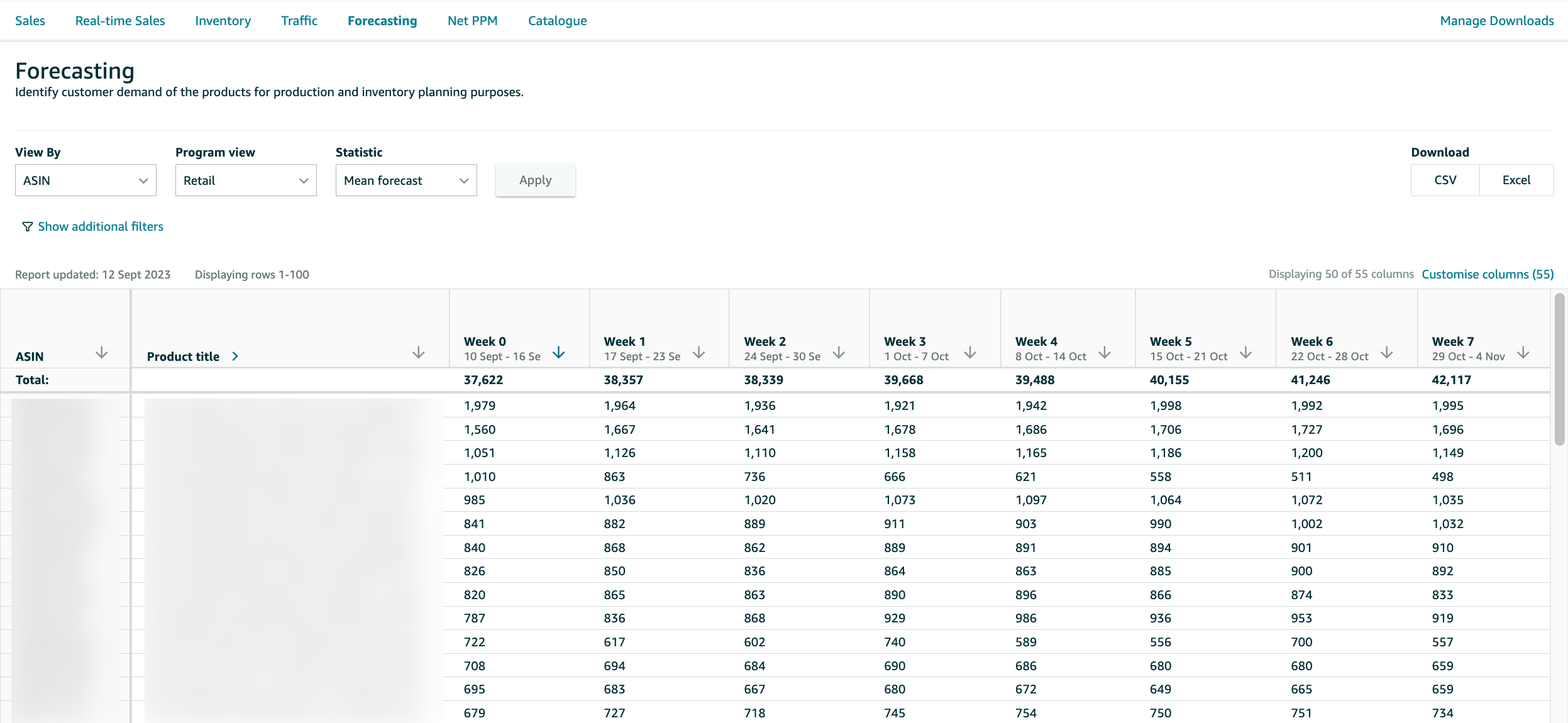Viewport: 1568px width, 723px height.
Task: Sort by Week 0 forecast values
Action: tap(558, 353)
